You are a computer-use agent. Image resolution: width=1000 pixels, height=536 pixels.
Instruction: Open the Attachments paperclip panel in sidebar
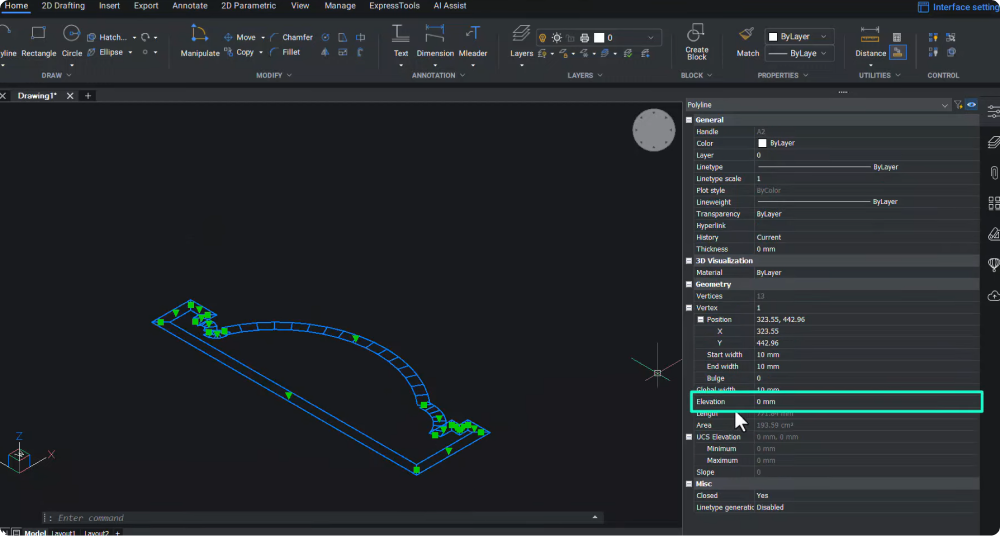pos(993,173)
